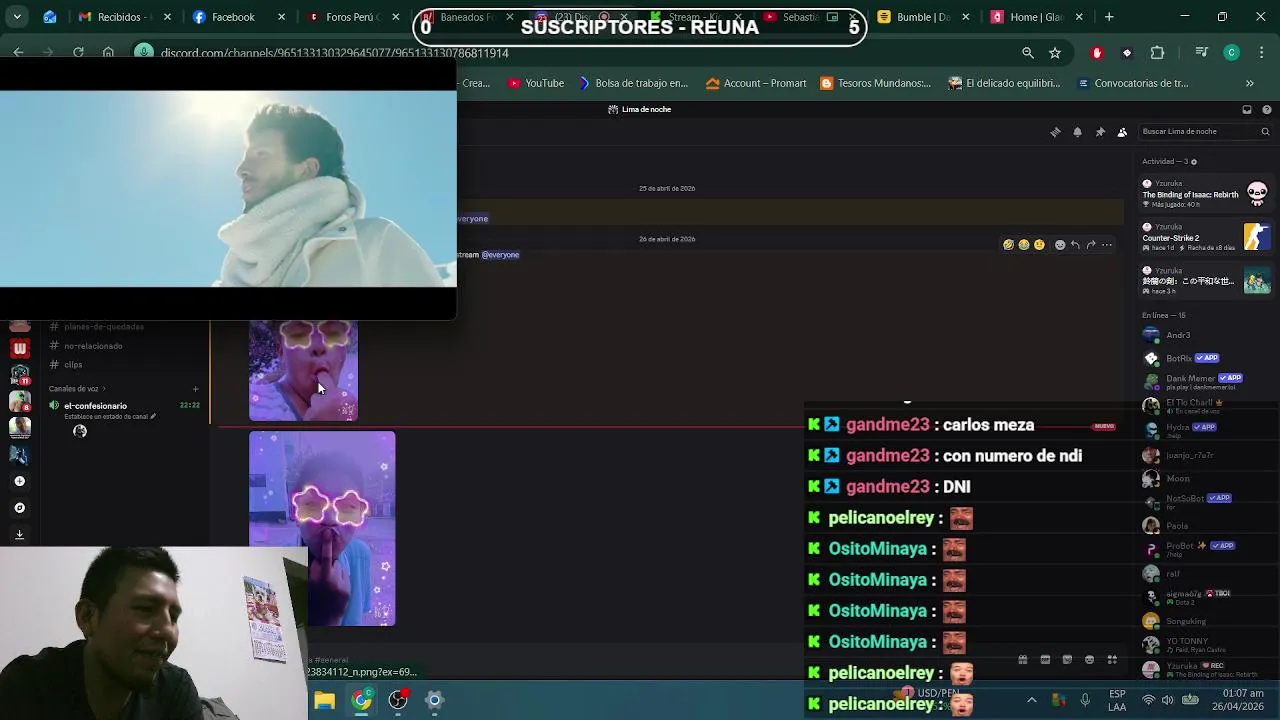Open emoji picker in message bar
Viewport: 1280px width, 720px height.
pos(1089,660)
